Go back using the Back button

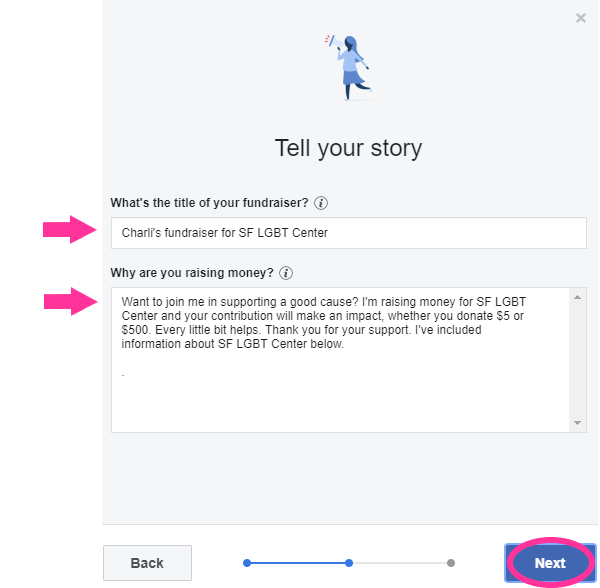[147, 563]
